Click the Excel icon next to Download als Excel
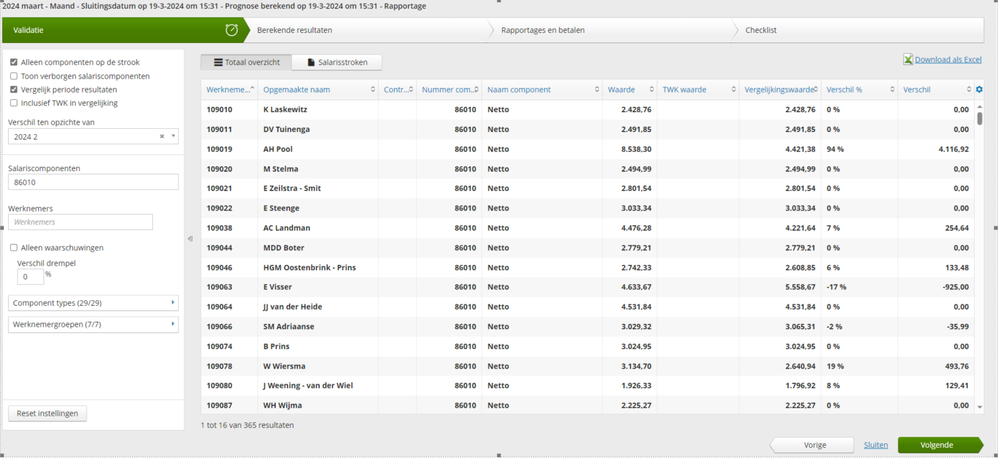 908,59
